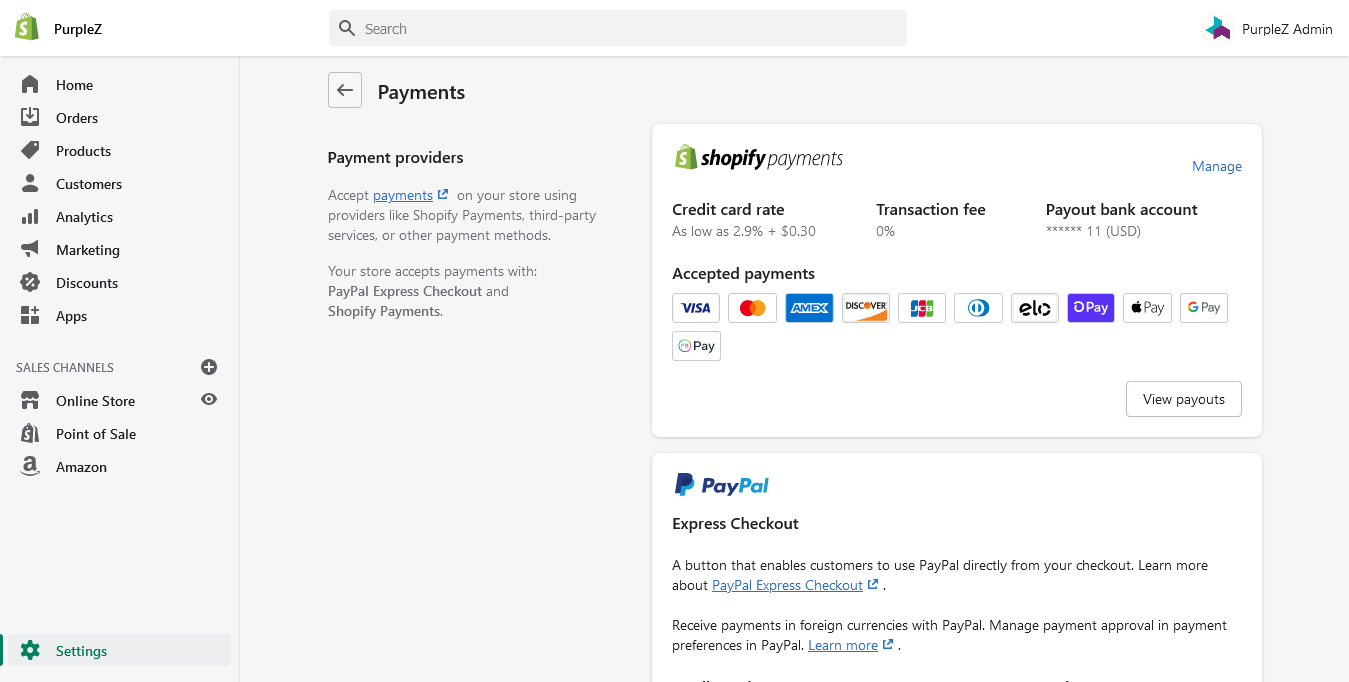
Task: Open the Amazon sales channel icon
Action: pyautogui.click(x=30, y=466)
